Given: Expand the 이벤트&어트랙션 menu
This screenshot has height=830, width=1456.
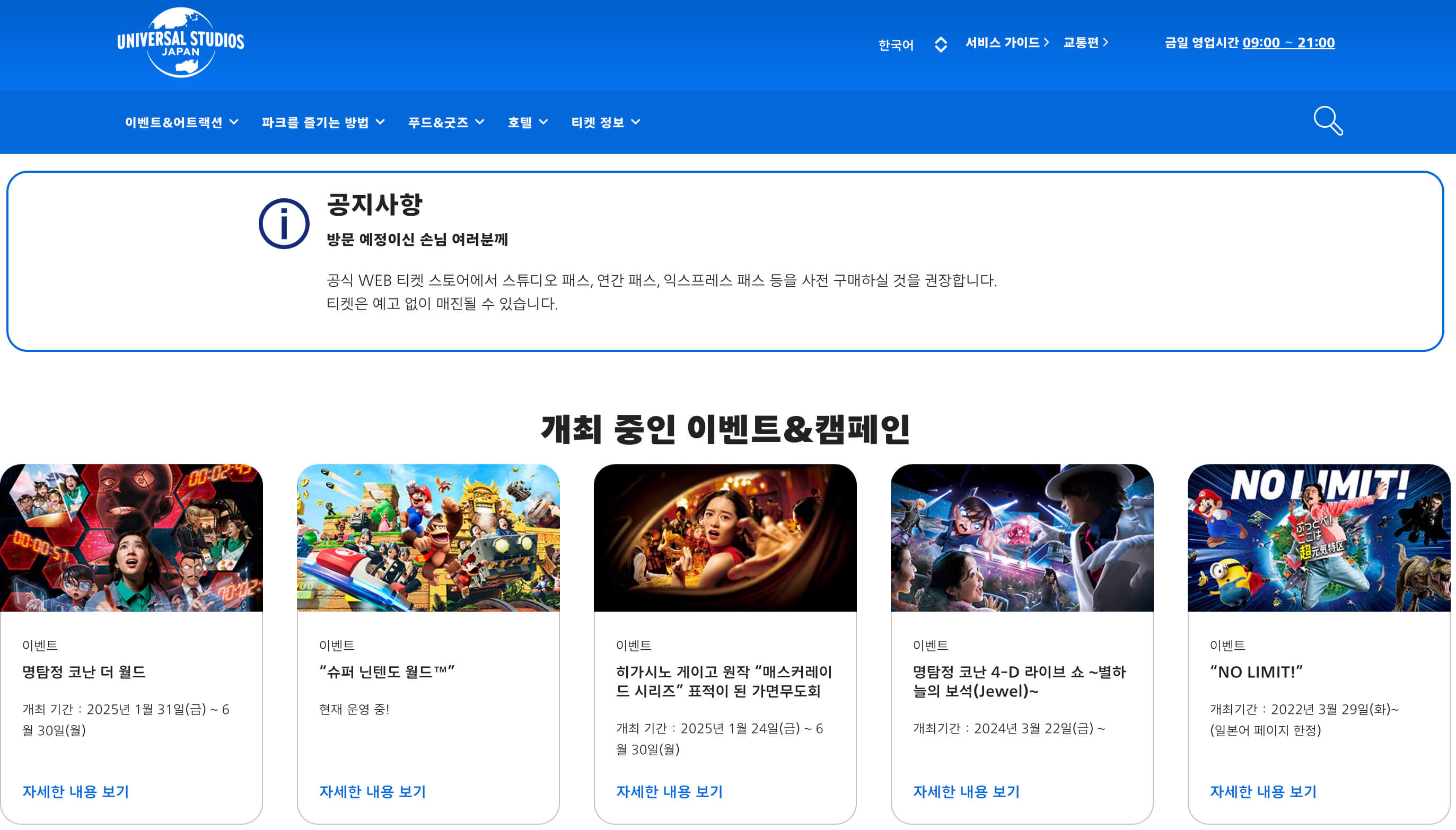Looking at the screenshot, I should tap(181, 122).
